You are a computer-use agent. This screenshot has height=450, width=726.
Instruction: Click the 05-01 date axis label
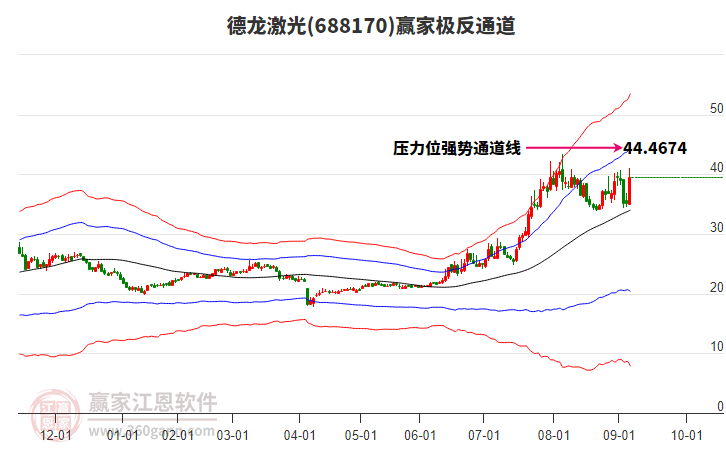tap(361, 436)
